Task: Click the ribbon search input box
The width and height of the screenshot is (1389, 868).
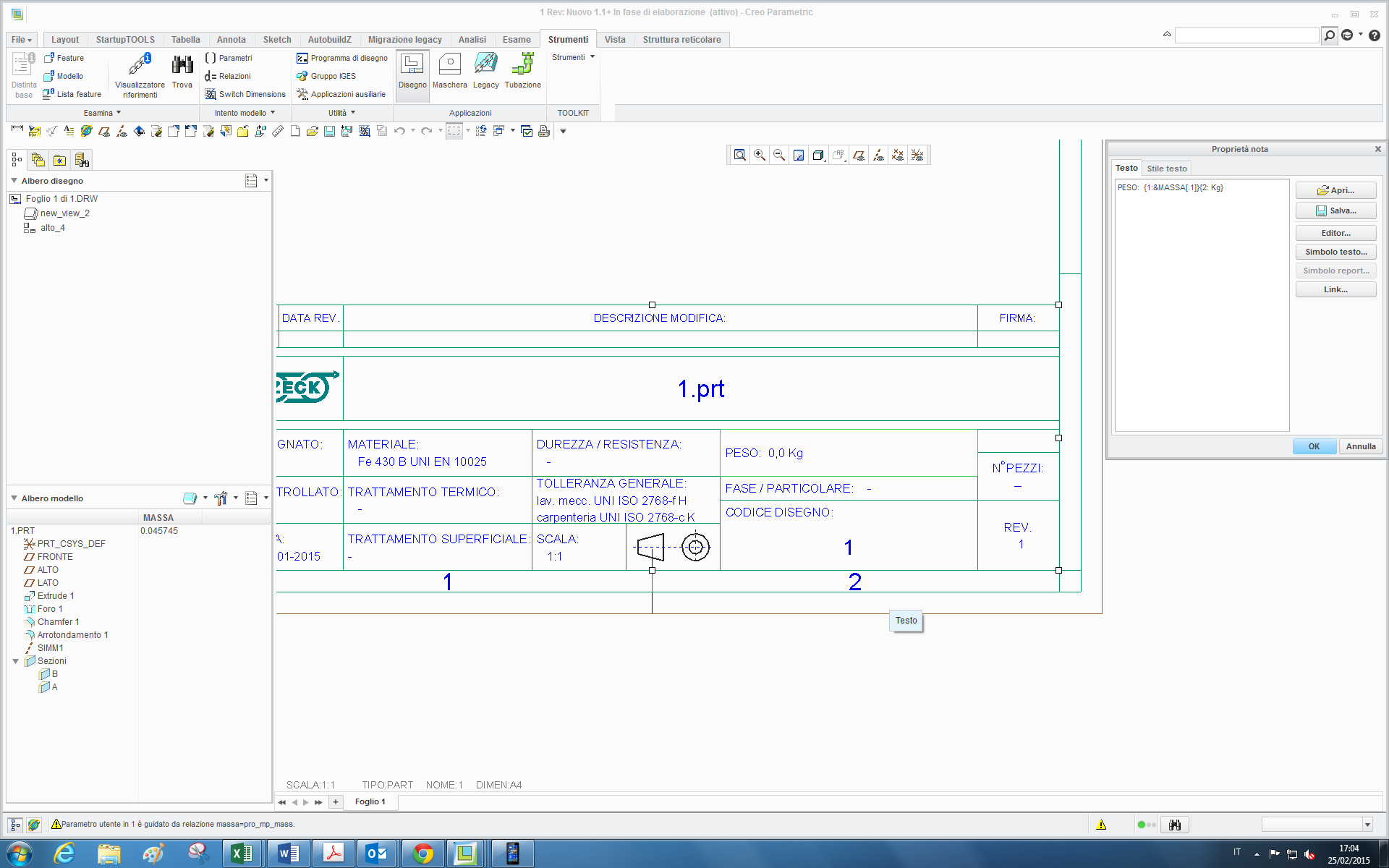Action: coord(1246,35)
